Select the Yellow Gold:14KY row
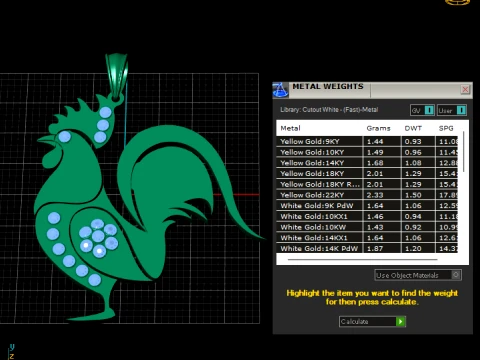This screenshot has height=360, width=480. [x=367, y=163]
